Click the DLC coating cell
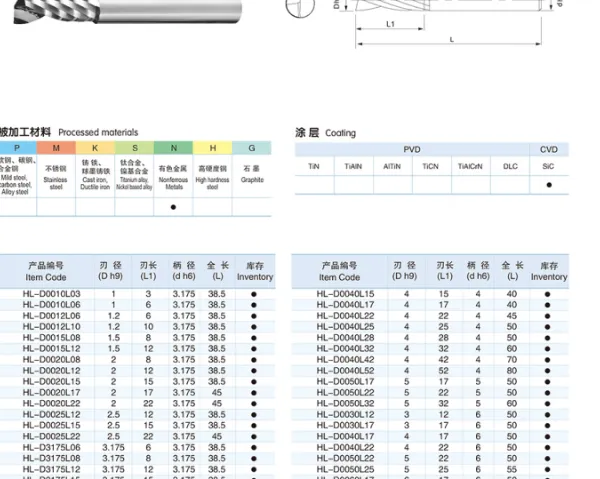This screenshot has height=479, width=600. 510,166
